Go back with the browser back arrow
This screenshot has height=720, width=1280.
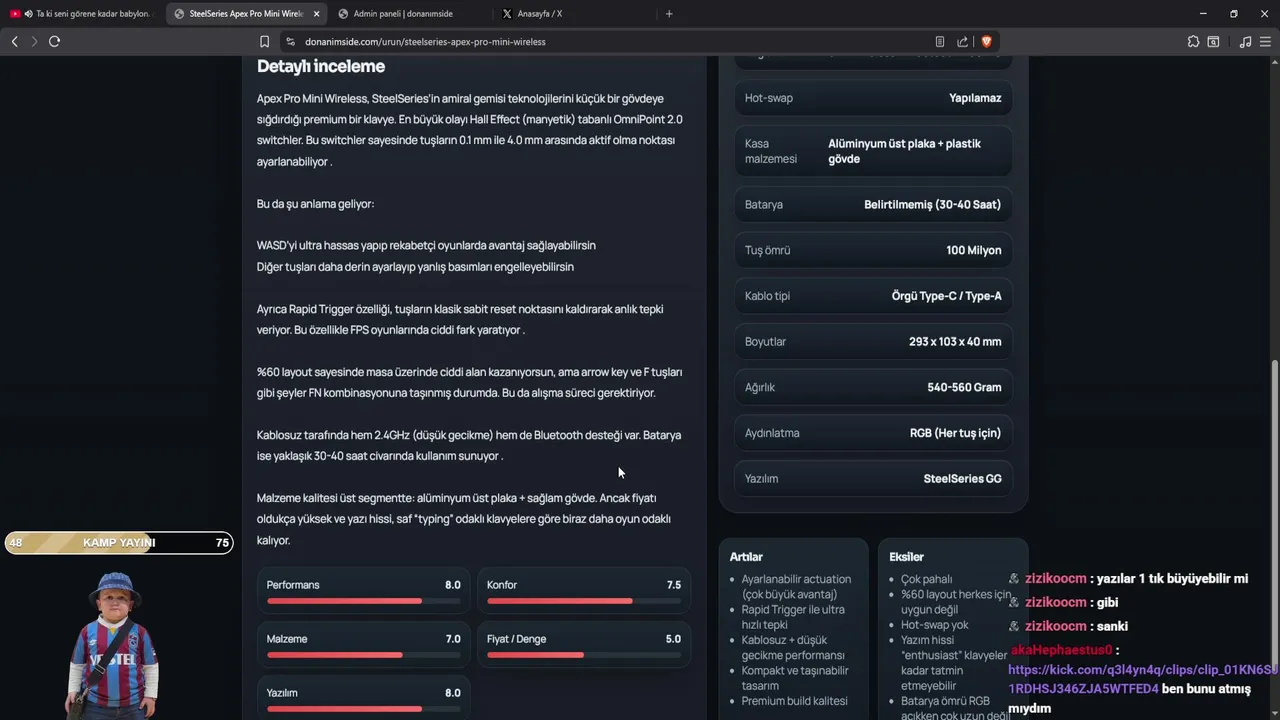(14, 41)
